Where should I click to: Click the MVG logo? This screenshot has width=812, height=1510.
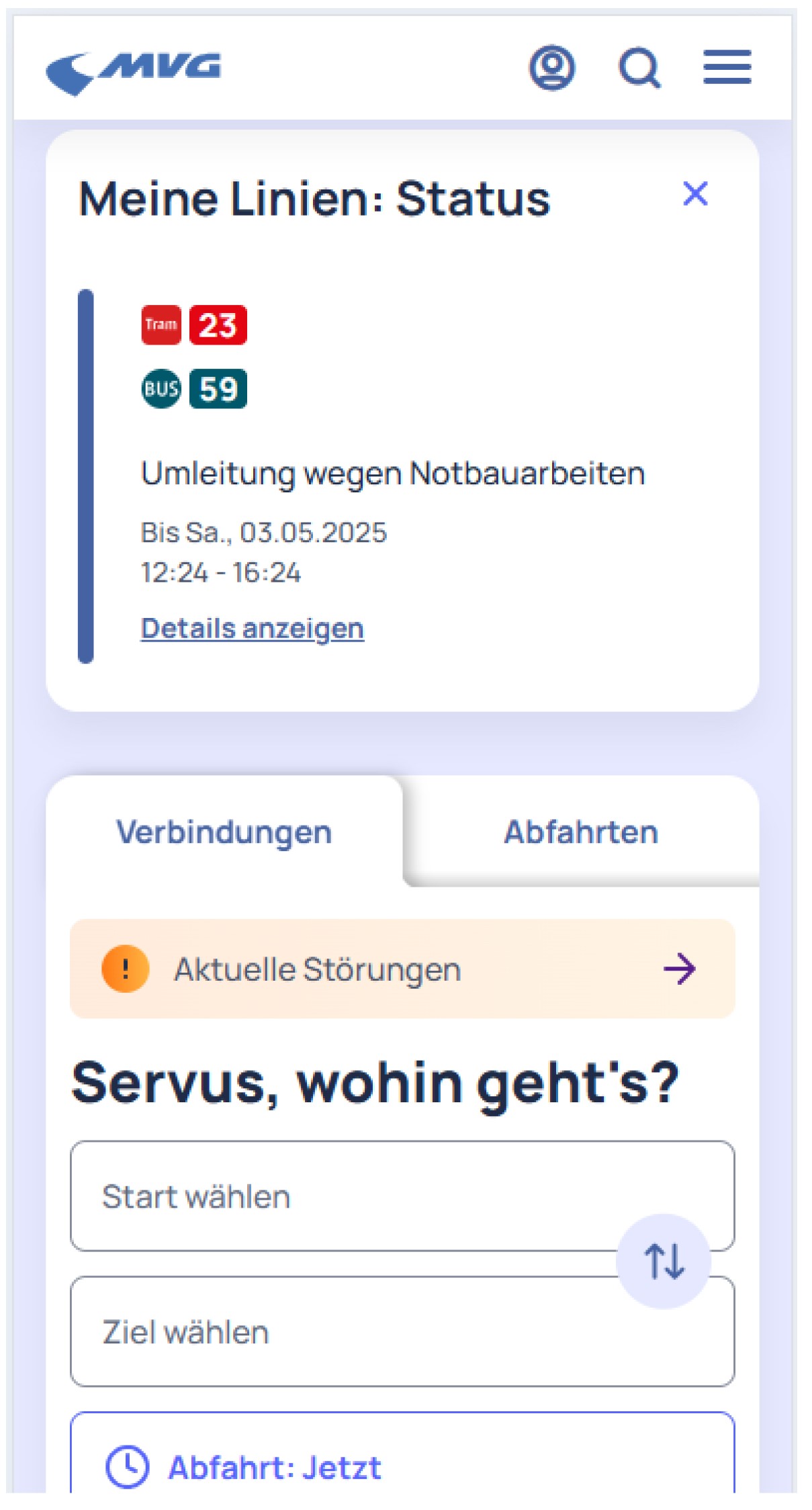(133, 73)
